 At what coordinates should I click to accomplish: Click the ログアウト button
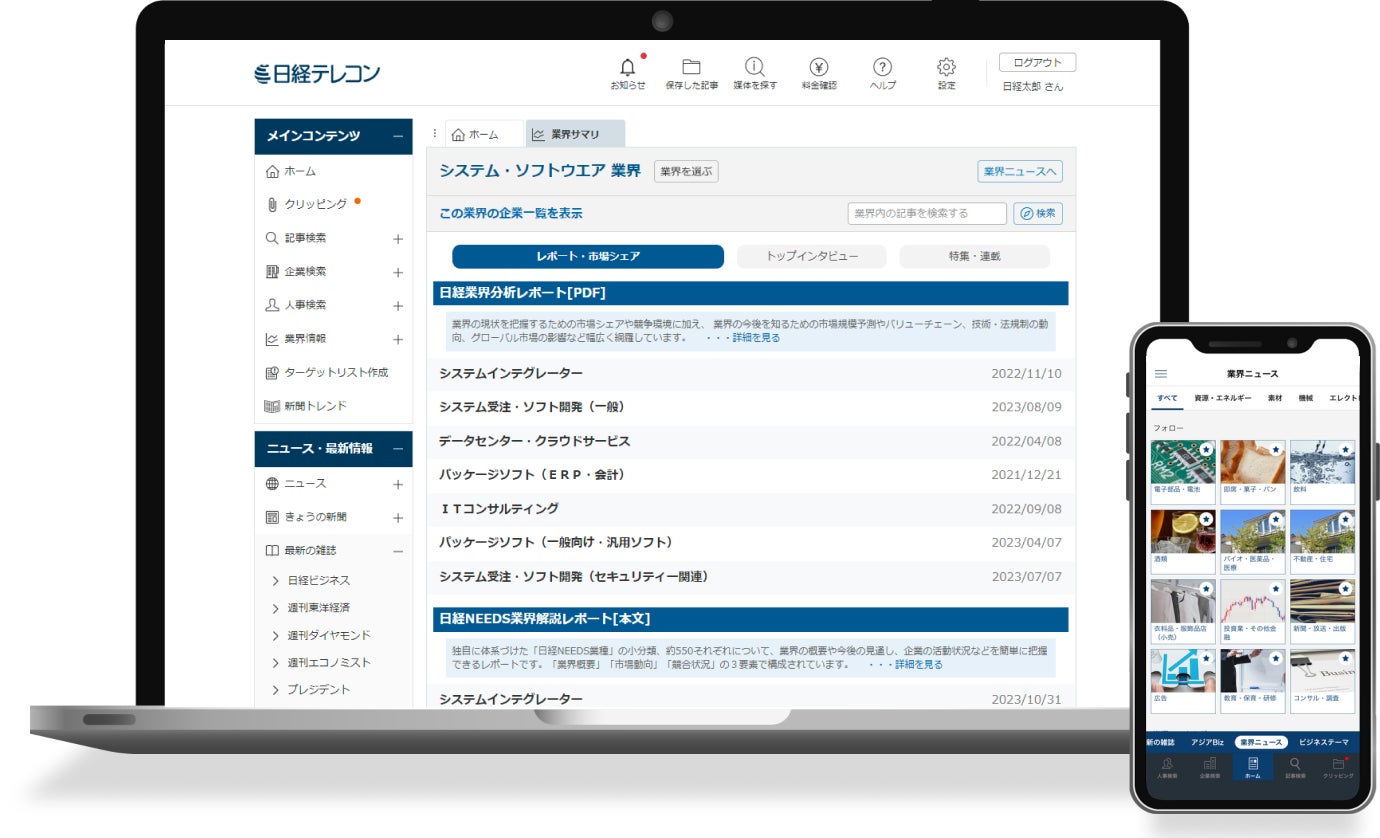pyautogui.click(x=1038, y=63)
